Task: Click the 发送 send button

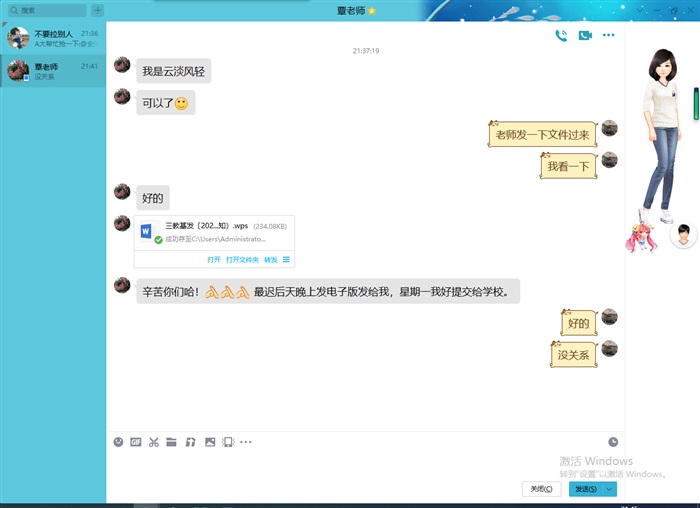Action: pos(584,489)
